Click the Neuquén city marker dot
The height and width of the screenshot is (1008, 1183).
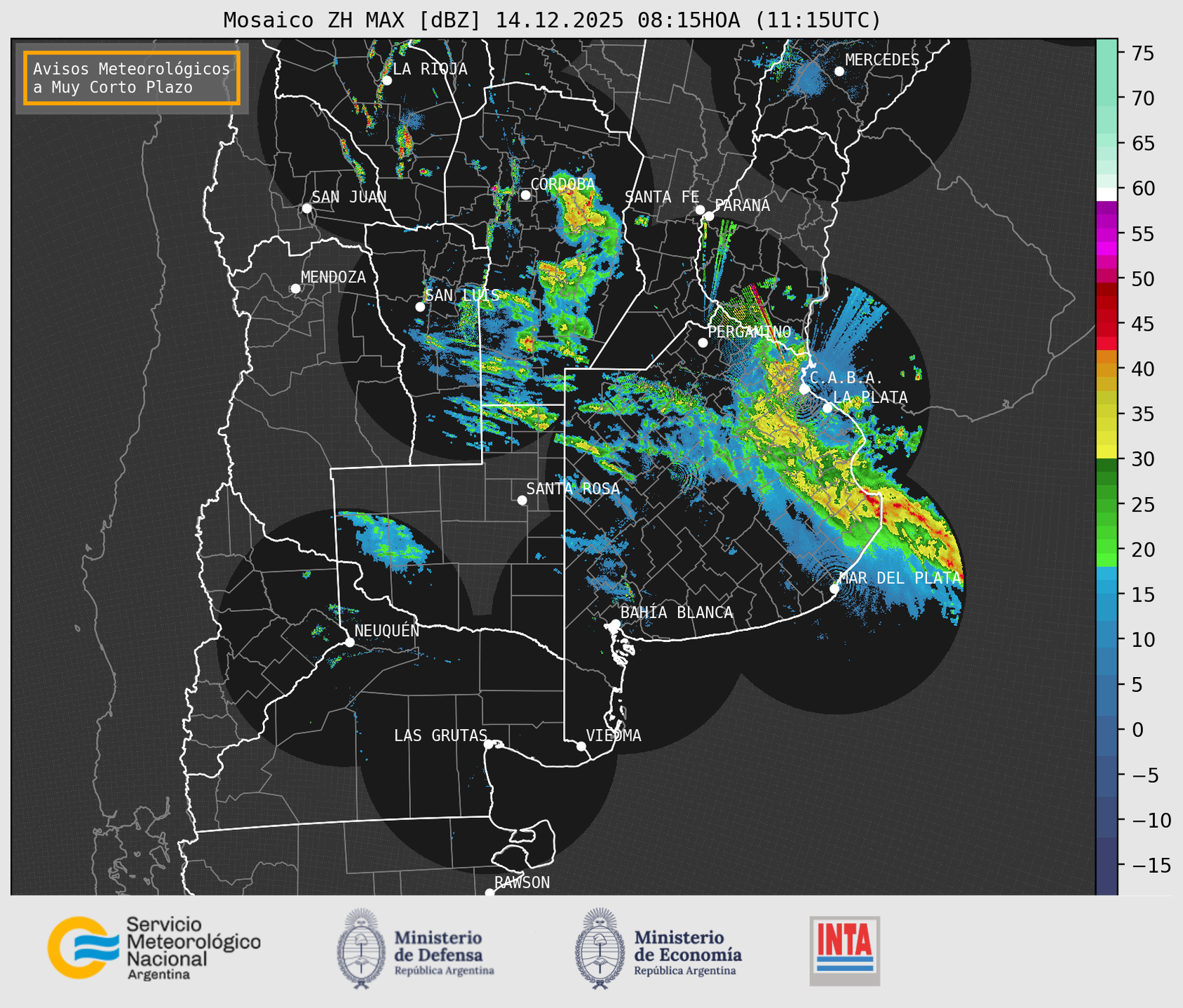click(x=350, y=642)
